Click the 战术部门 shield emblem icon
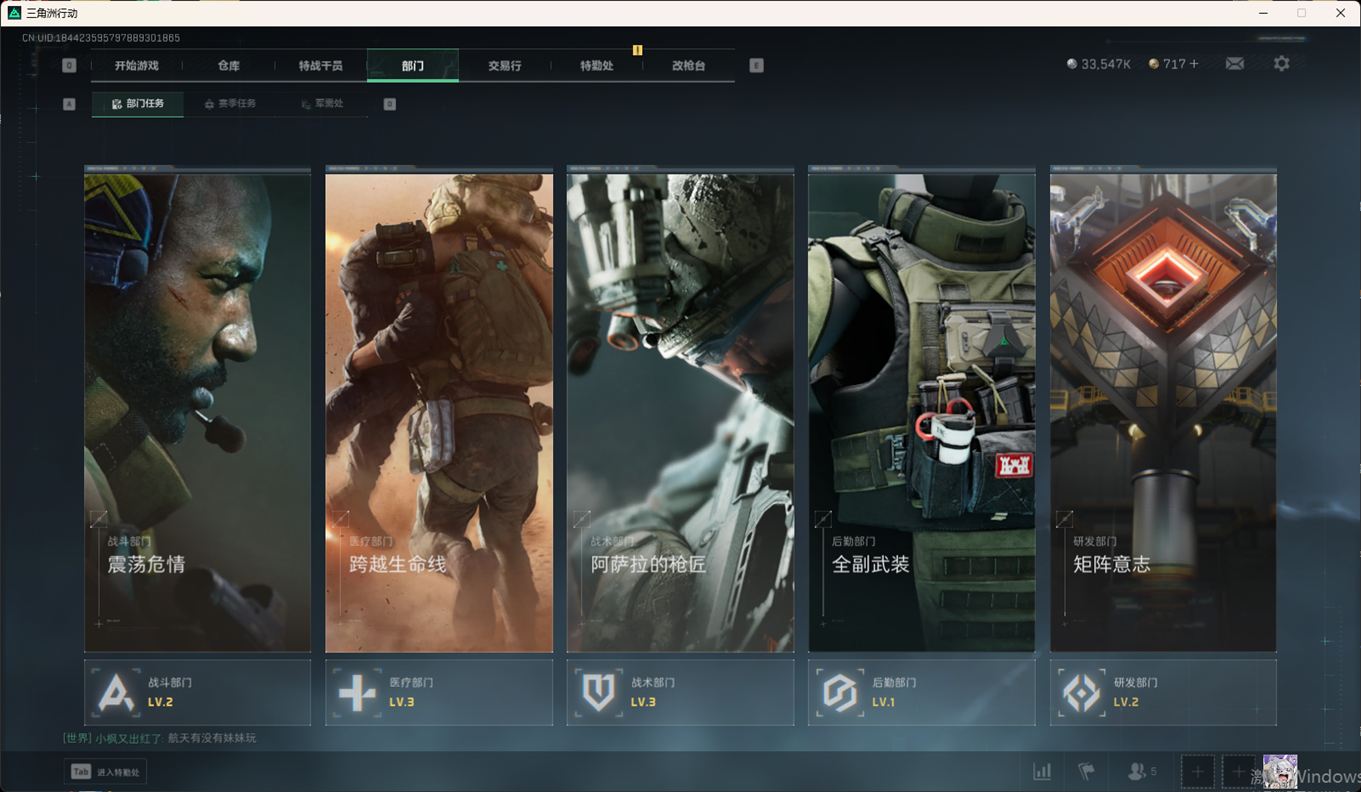The height and width of the screenshot is (792, 1361). (599, 692)
